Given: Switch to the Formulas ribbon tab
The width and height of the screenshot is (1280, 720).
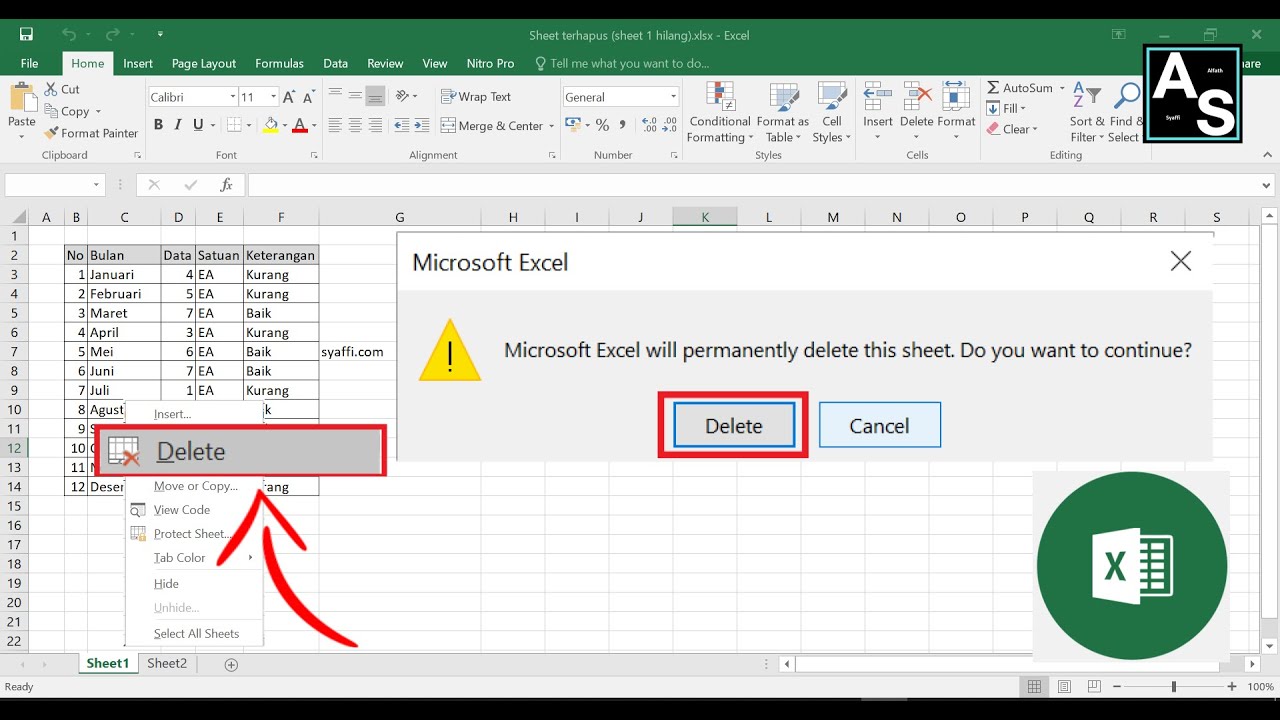Looking at the screenshot, I should coord(279,63).
